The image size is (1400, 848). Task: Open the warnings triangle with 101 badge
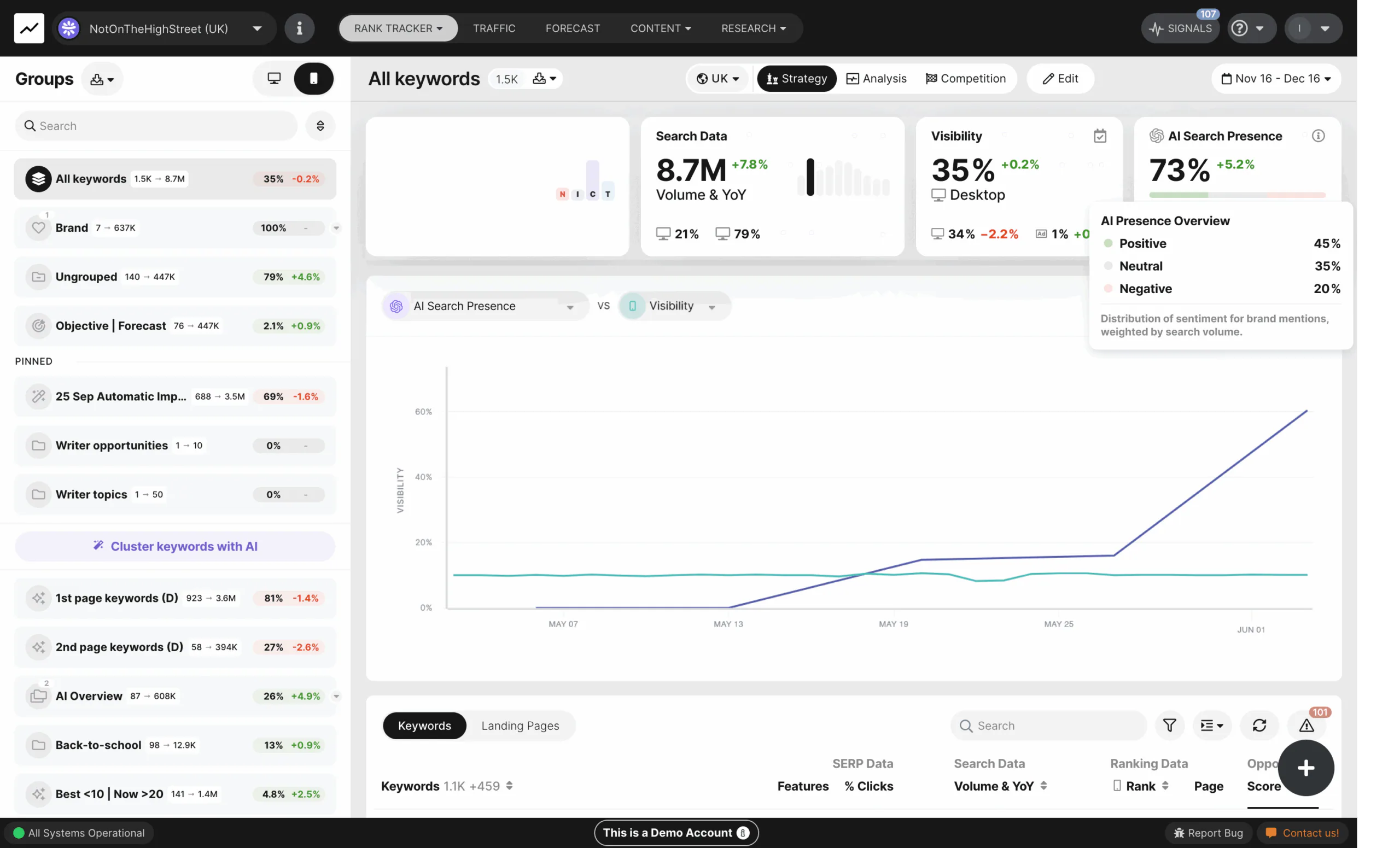1306,726
